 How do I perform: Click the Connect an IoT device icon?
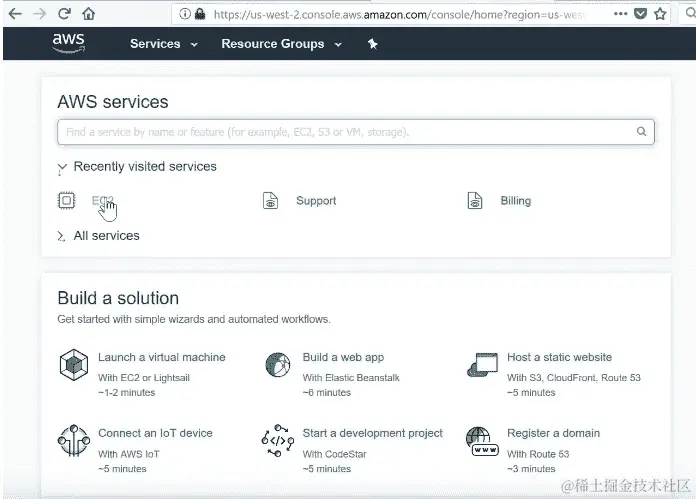click(x=74, y=440)
